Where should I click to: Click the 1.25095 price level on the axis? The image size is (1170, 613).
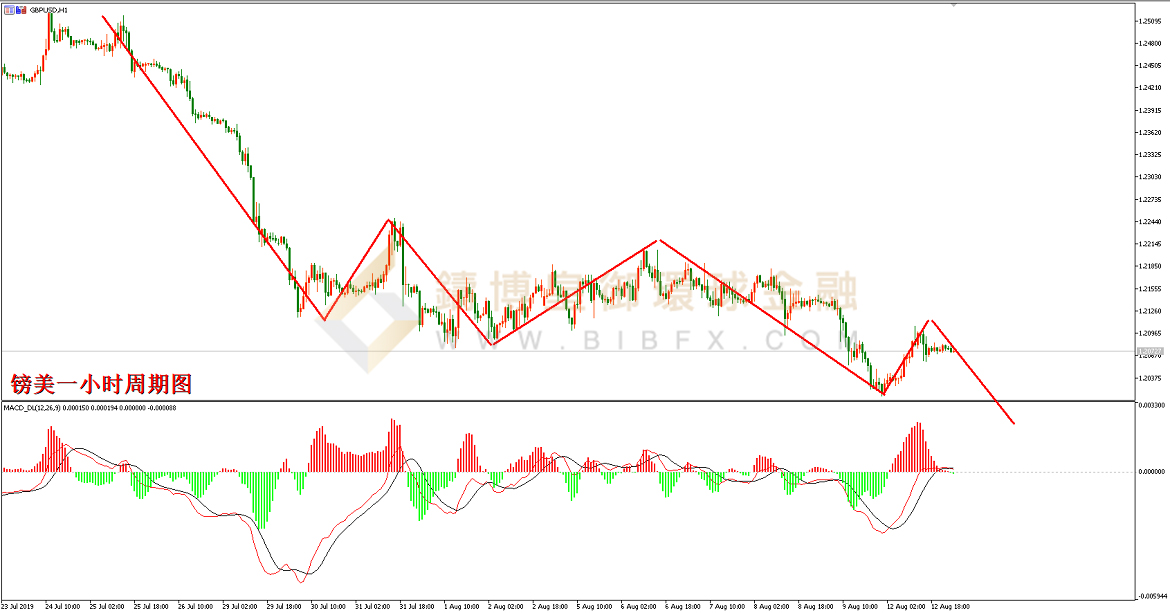[x=1150, y=20]
